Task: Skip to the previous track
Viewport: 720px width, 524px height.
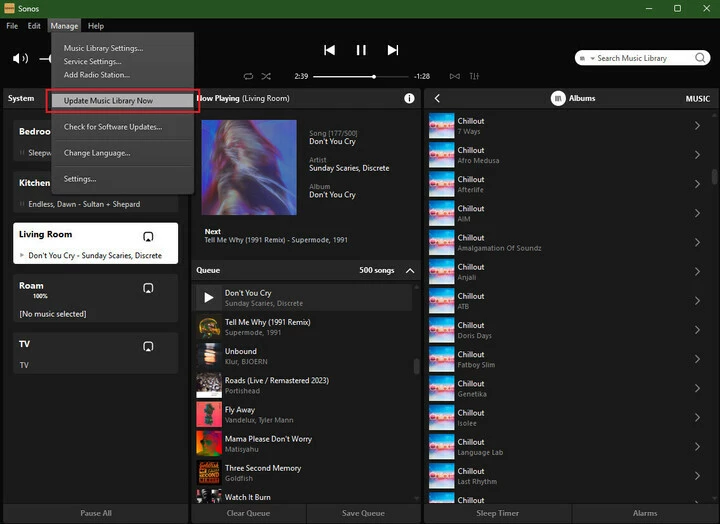Action: click(x=329, y=50)
